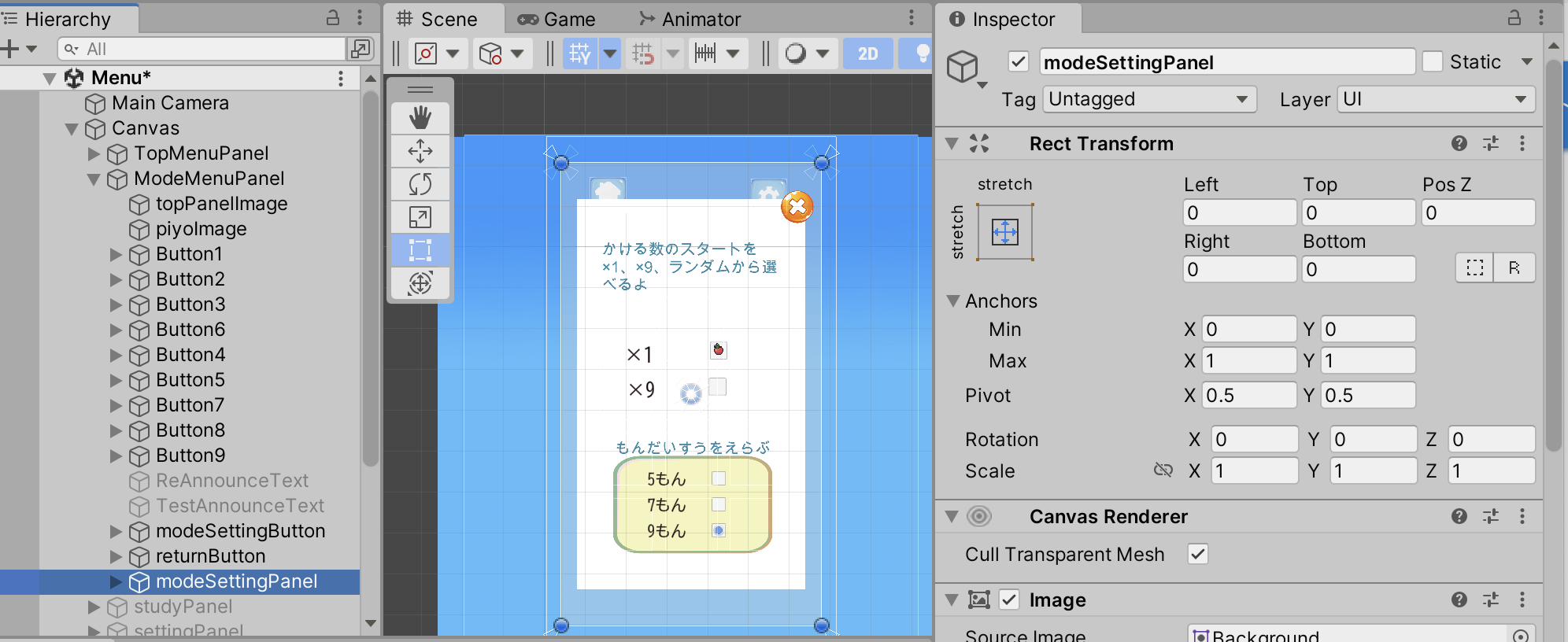Viewport: 1568px width, 642px height.
Task: Collapse the Rect Transform component
Action: tap(952, 143)
